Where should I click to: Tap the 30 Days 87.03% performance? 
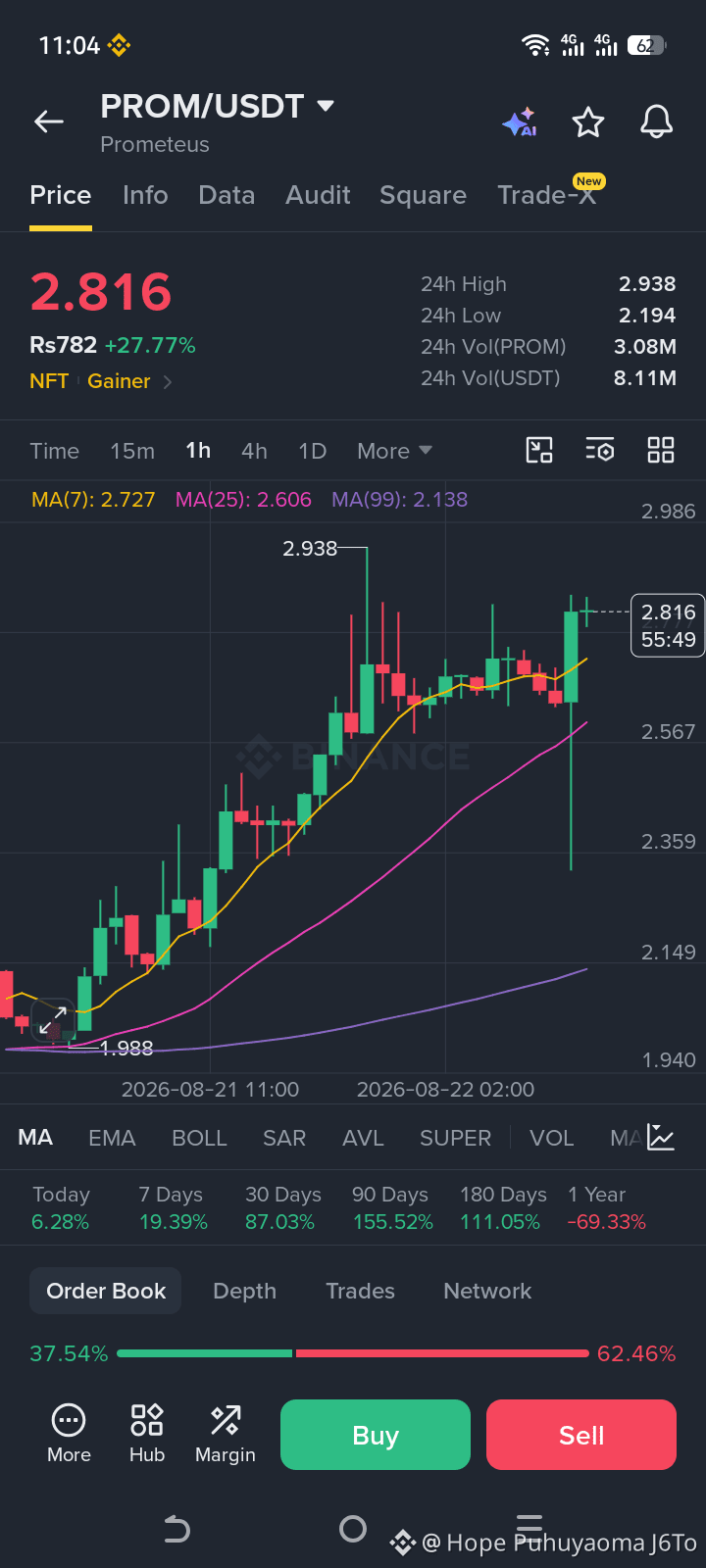(282, 1208)
